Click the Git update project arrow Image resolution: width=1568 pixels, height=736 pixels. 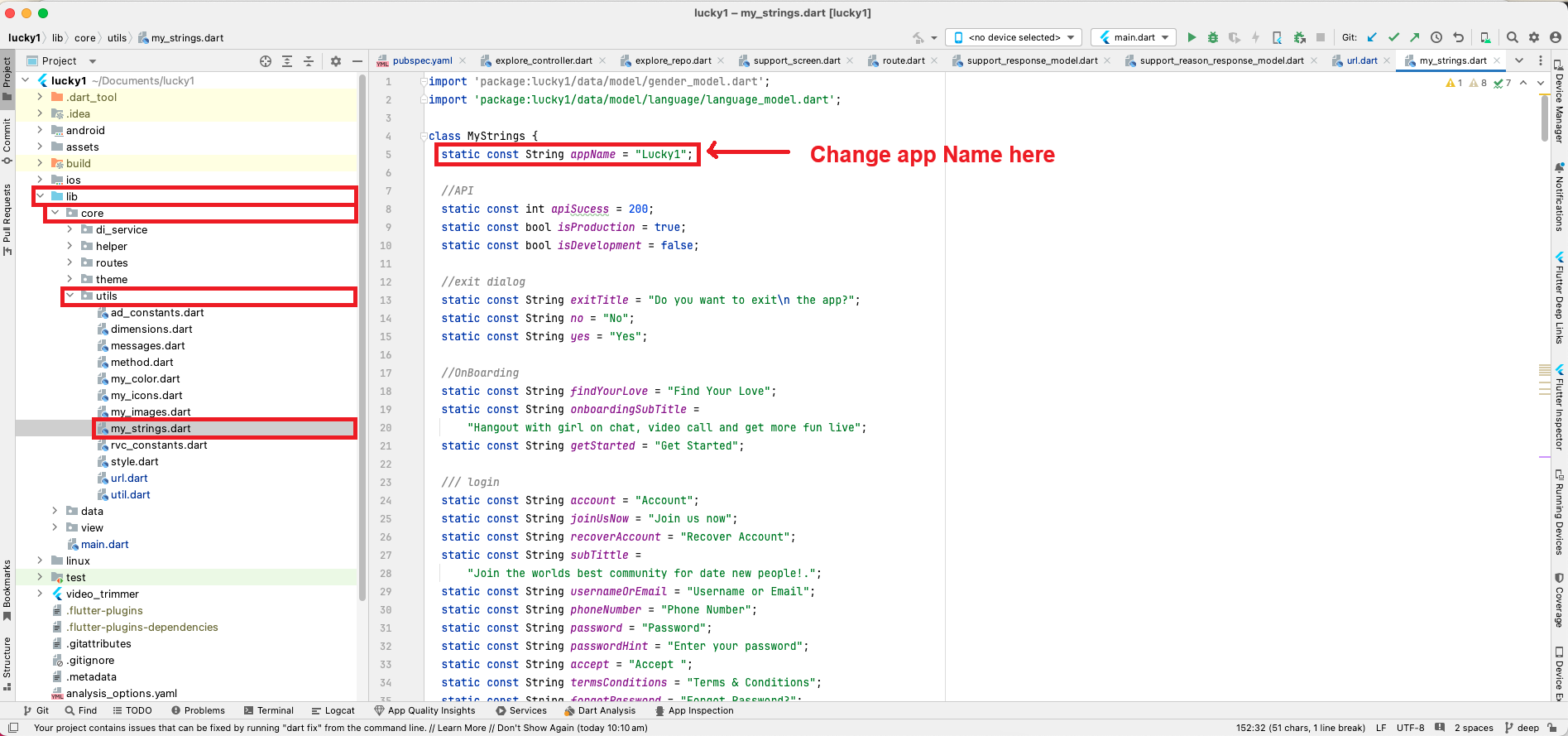pos(1372,37)
